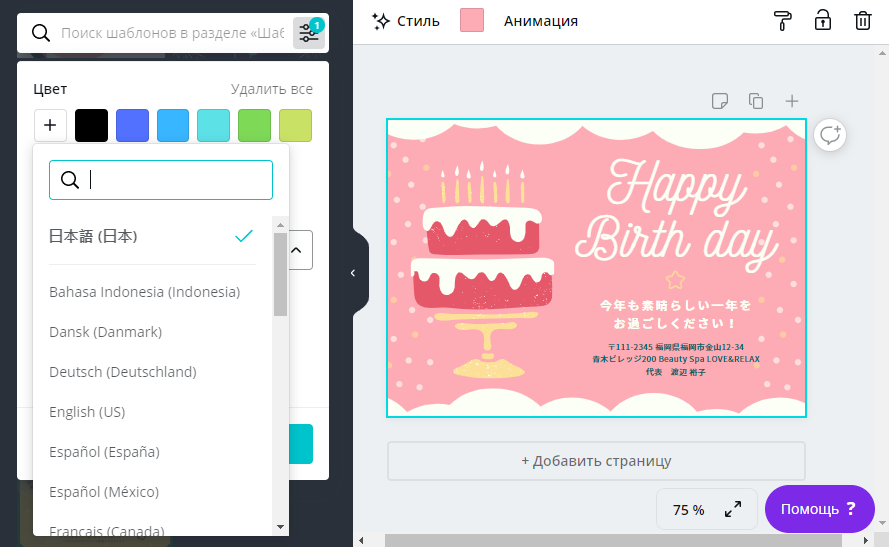The height and width of the screenshot is (547, 889).
Task: Click the Добавить страницу button
Action: 596,461
